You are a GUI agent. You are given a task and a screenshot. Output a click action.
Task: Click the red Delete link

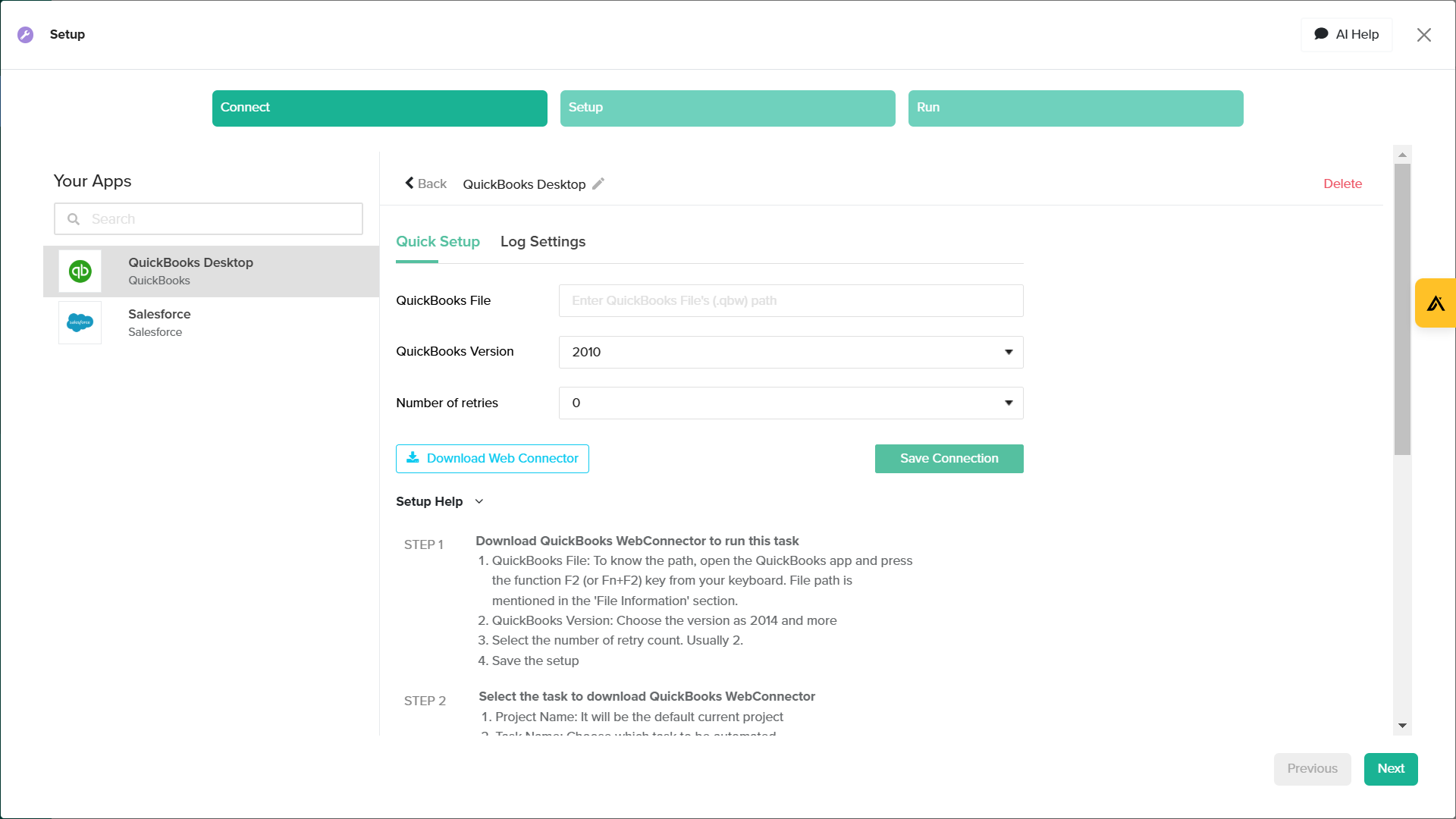click(x=1342, y=184)
